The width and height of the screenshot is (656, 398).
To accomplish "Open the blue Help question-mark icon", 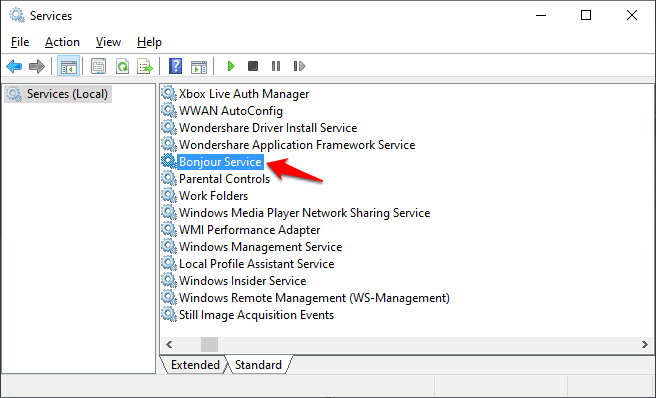I will [176, 66].
